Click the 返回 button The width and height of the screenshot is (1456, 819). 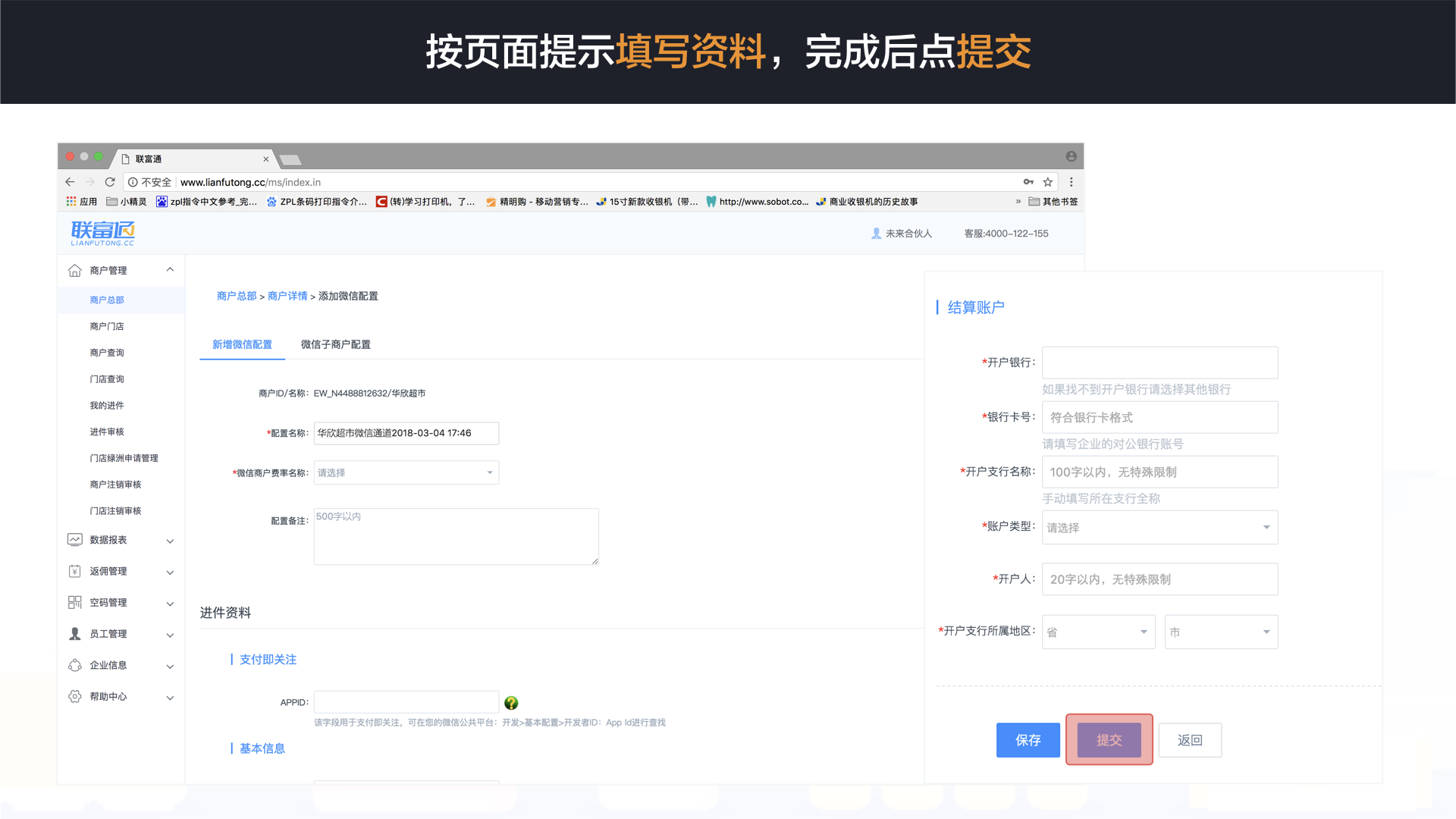coord(1190,739)
